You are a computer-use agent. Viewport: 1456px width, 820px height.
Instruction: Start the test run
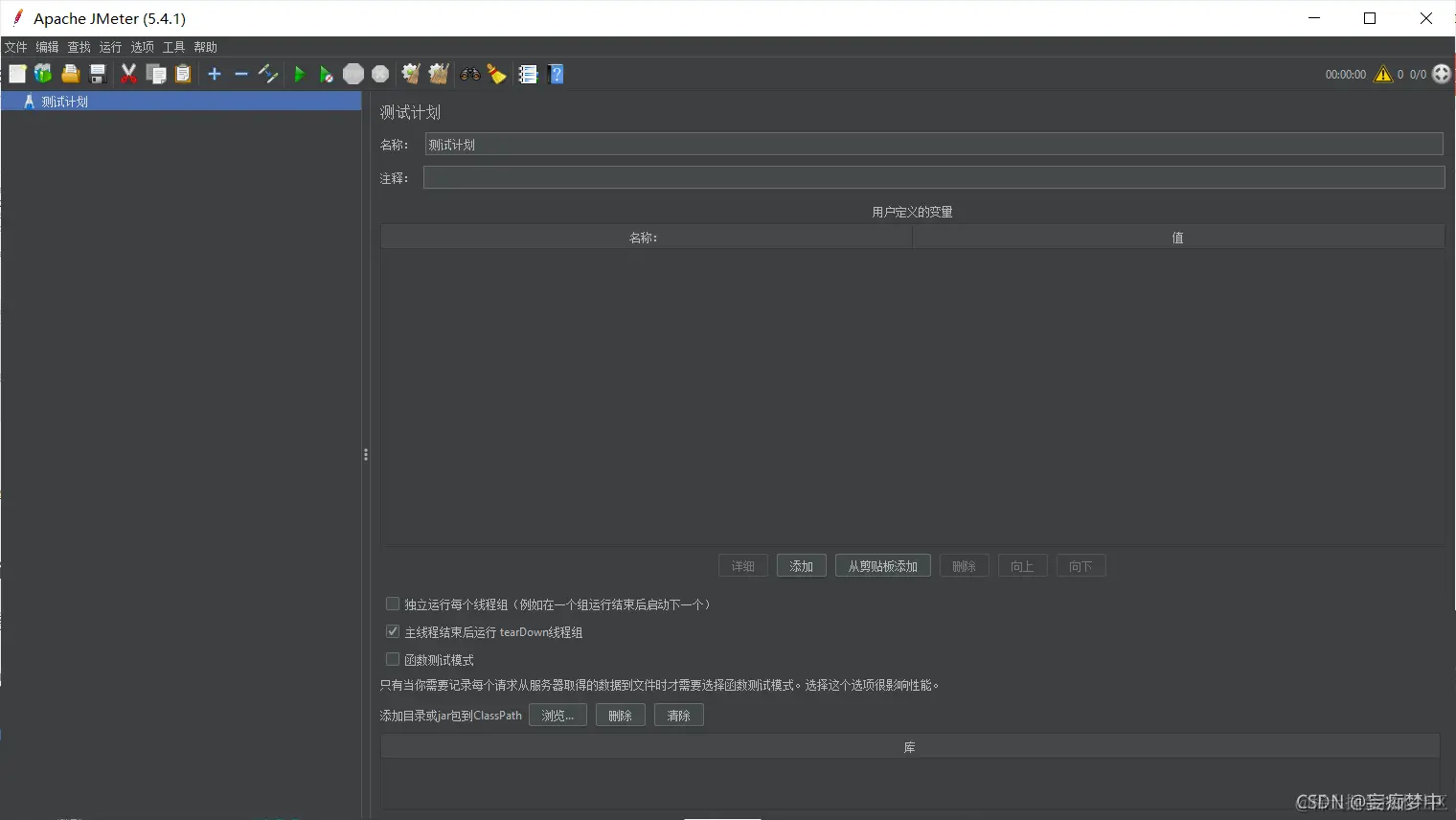click(300, 74)
